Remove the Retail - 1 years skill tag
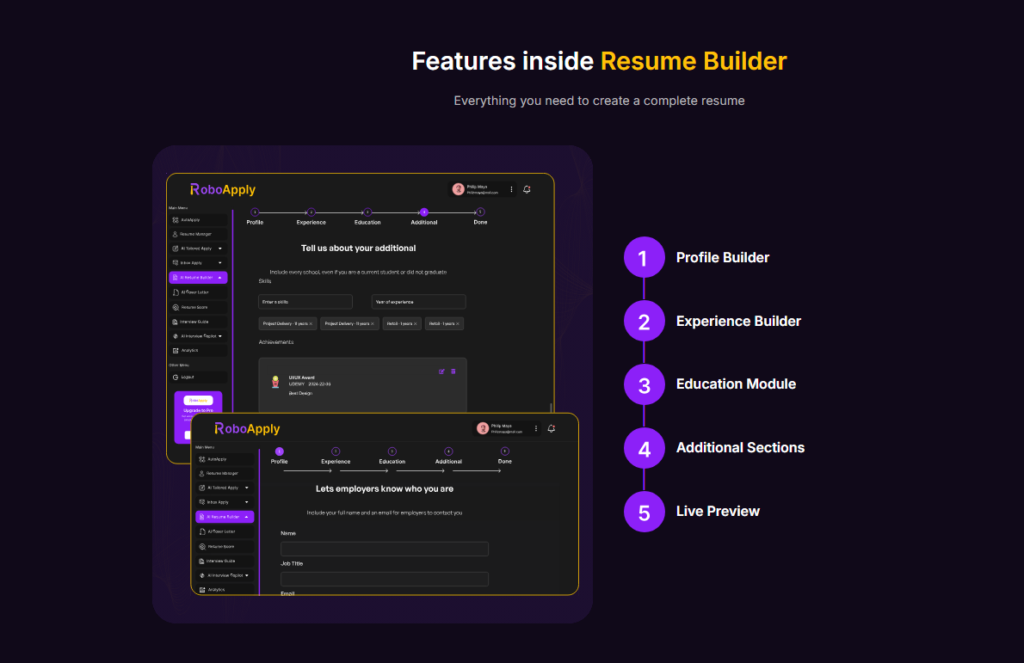This screenshot has height=663, width=1024. pos(416,323)
